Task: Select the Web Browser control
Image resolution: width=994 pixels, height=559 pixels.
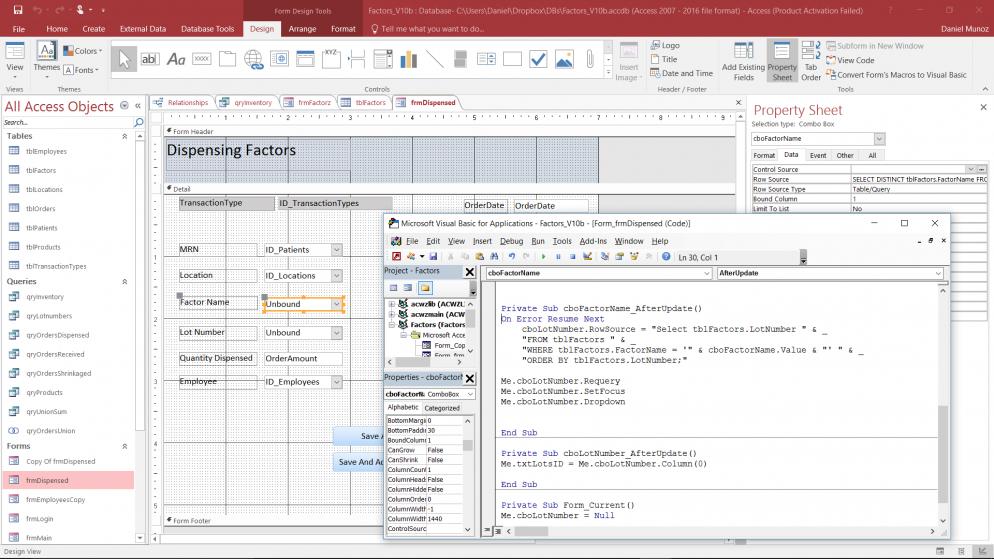Action: tap(280, 59)
